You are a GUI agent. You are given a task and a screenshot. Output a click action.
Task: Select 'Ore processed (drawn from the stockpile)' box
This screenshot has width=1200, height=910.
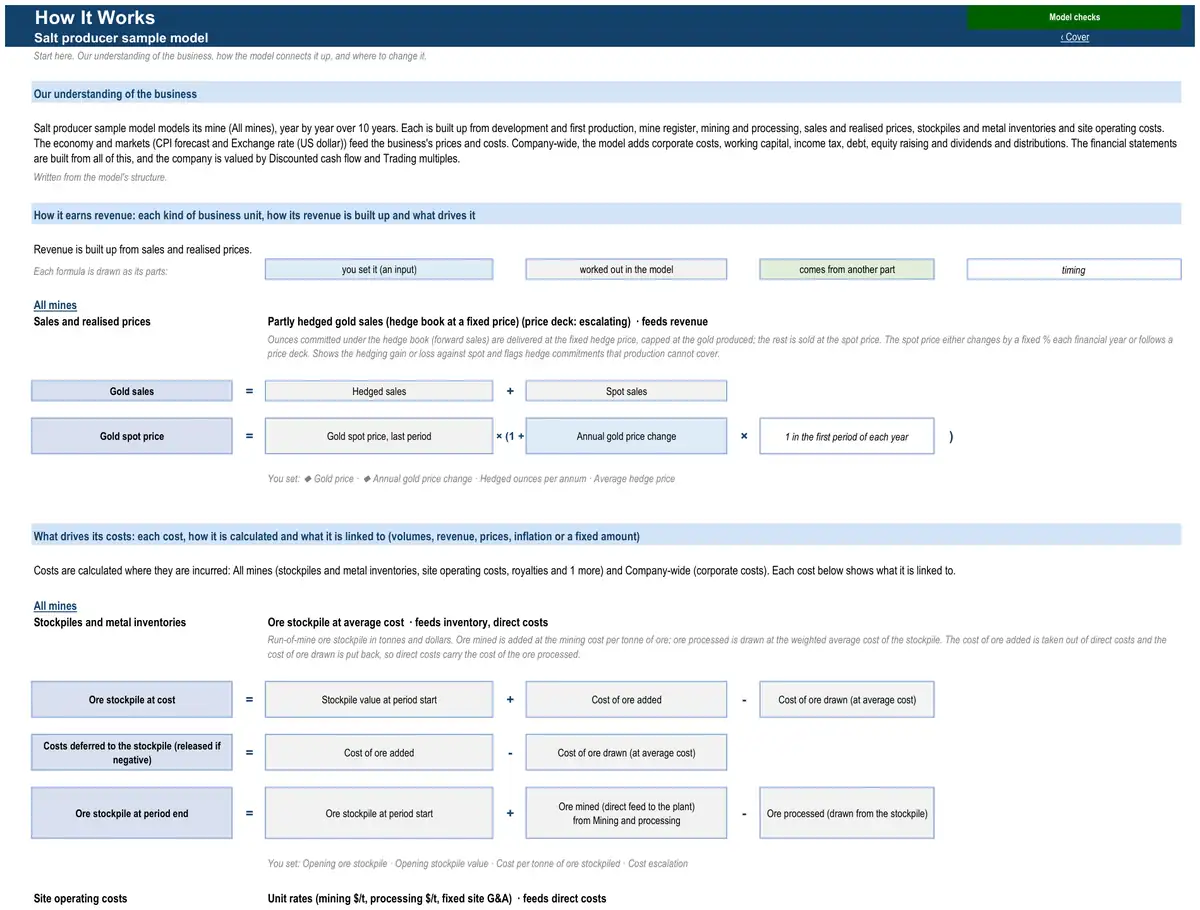[847, 813]
